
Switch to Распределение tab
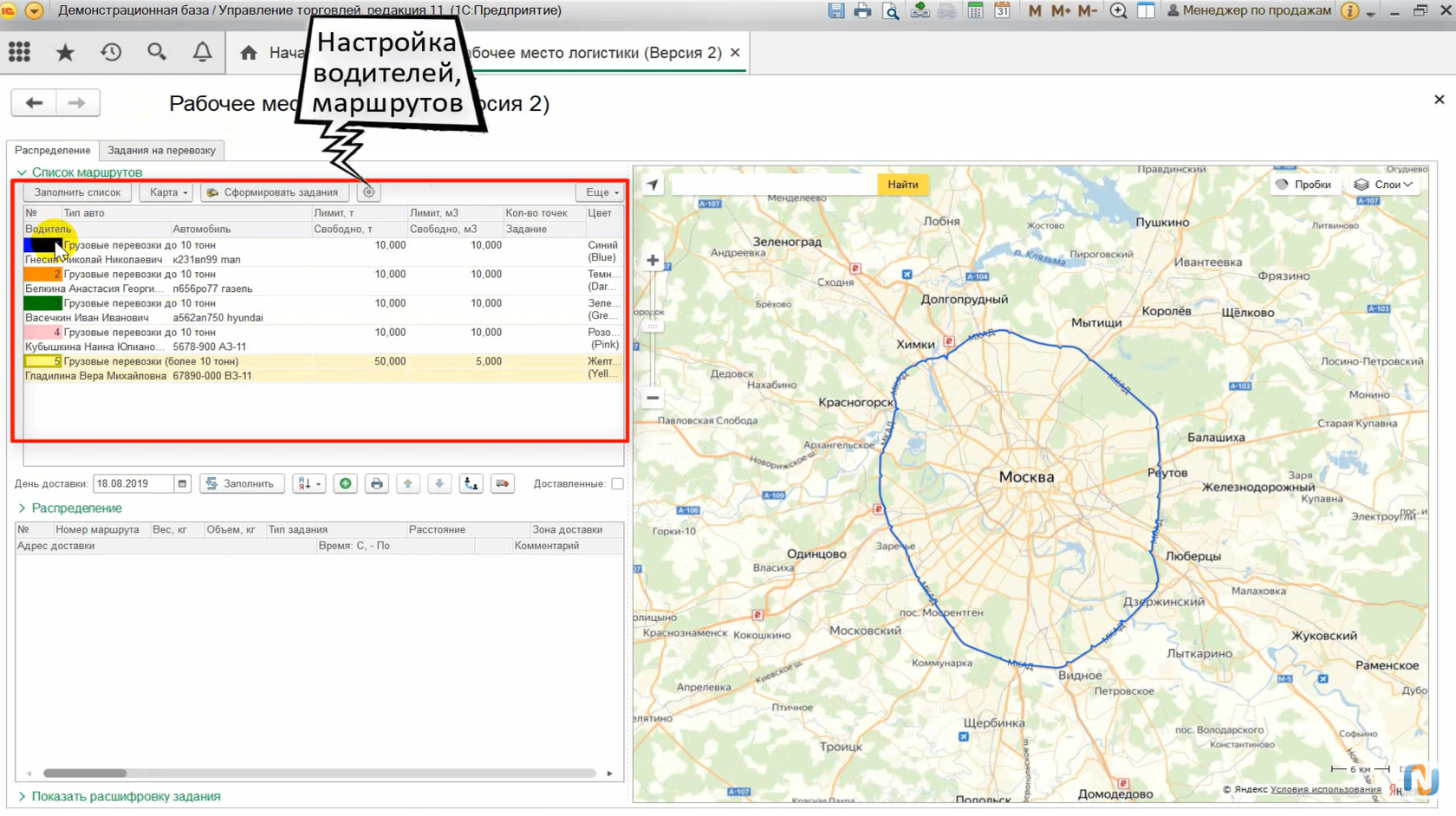point(53,150)
